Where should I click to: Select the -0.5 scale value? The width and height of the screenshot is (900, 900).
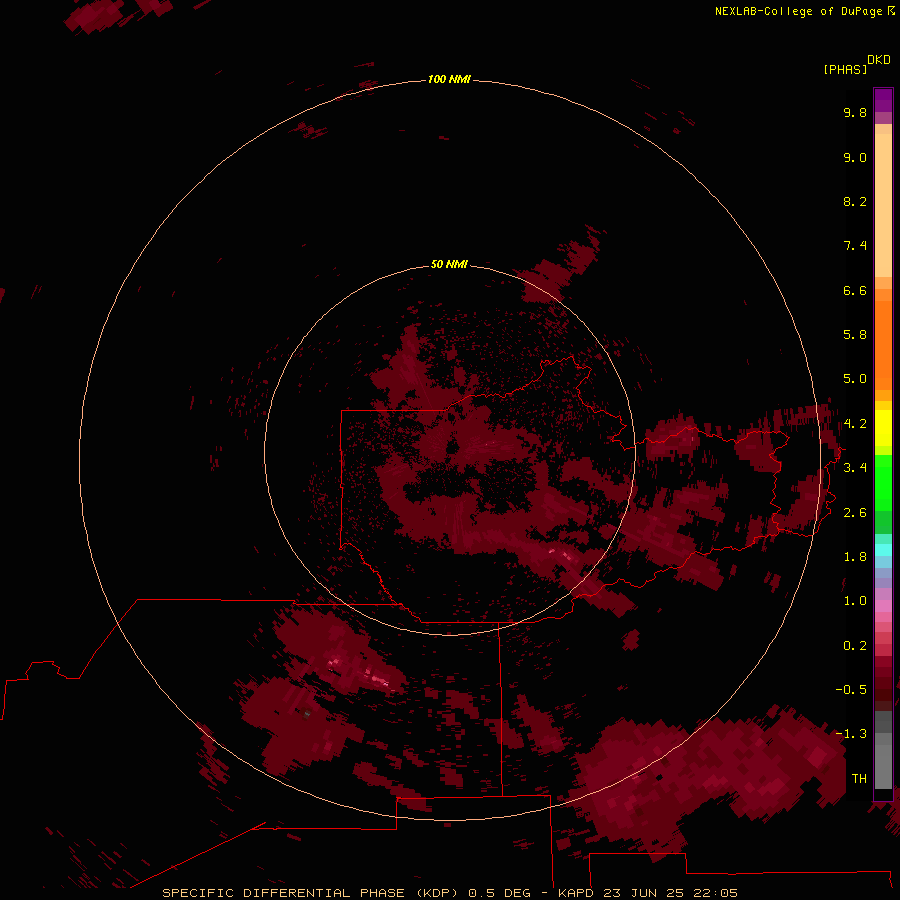click(851, 690)
